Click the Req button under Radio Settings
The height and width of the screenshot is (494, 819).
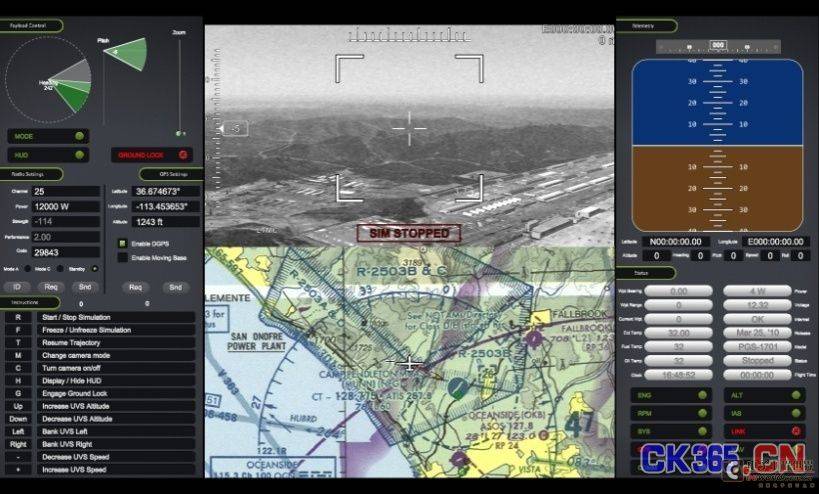51,287
